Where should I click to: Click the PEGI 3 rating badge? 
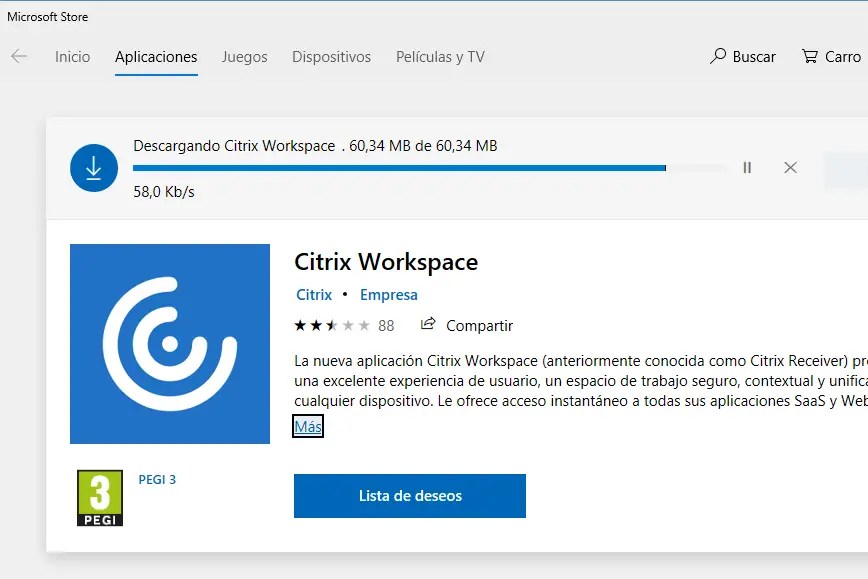coord(100,498)
